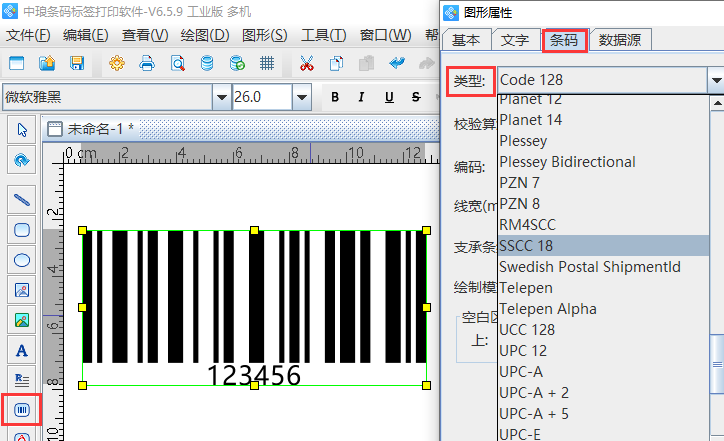The image size is (724, 441).
Task: Open the 编辑(E) menu
Action: click(86, 35)
